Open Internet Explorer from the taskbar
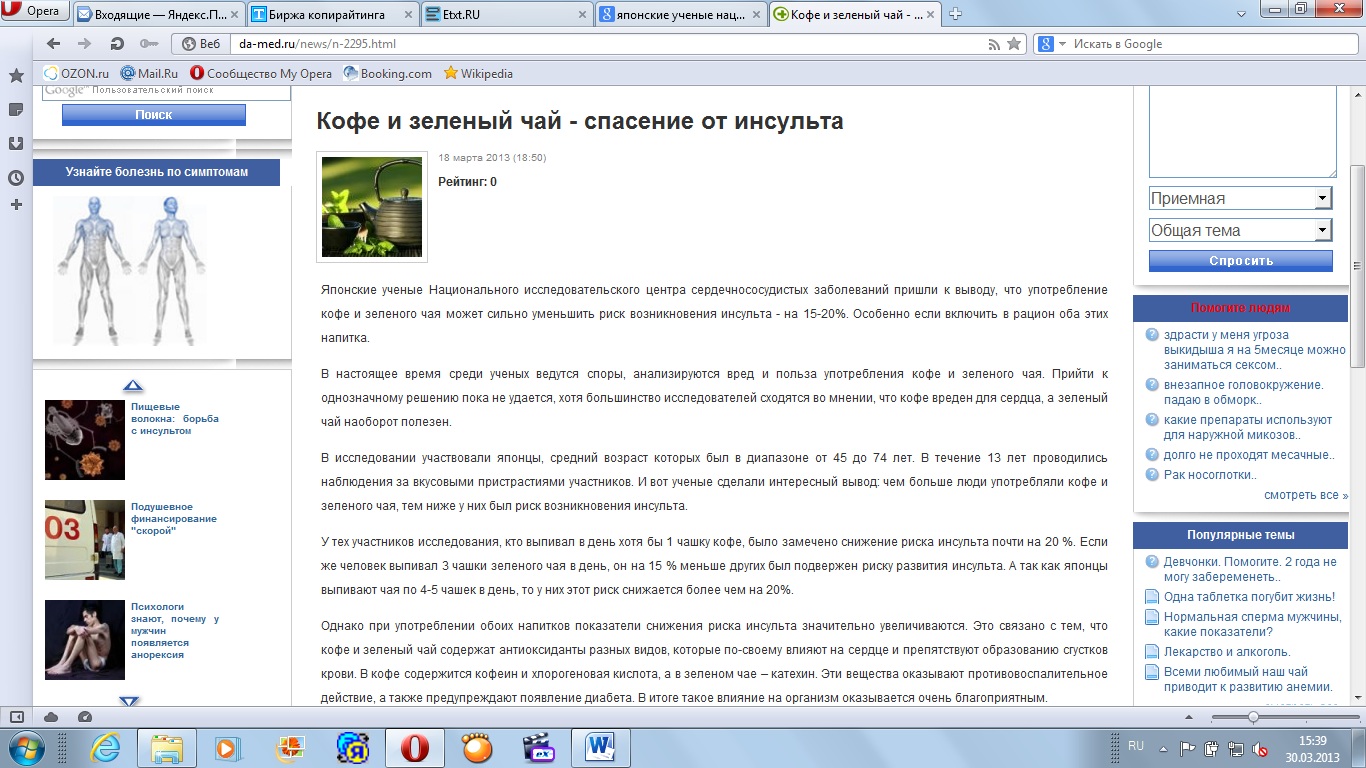The height and width of the screenshot is (768, 1366). click(106, 747)
